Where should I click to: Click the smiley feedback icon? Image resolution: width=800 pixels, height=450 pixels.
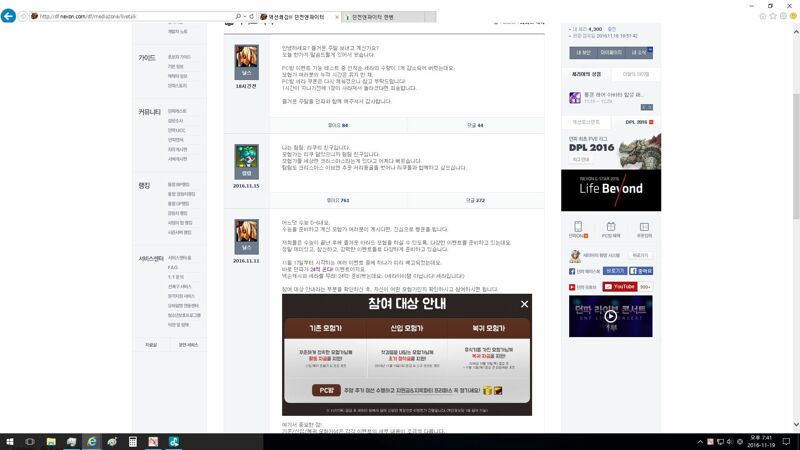(x=793, y=16)
